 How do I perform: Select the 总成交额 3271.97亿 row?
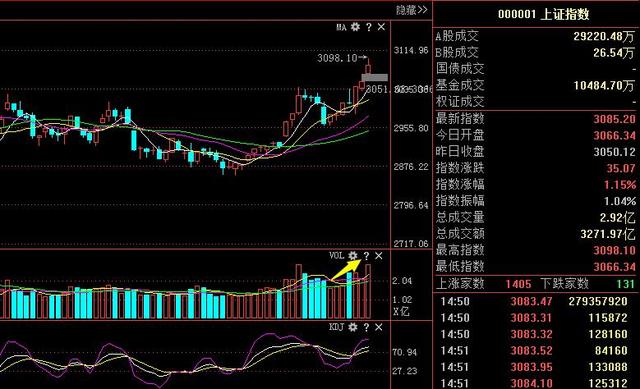click(536, 234)
